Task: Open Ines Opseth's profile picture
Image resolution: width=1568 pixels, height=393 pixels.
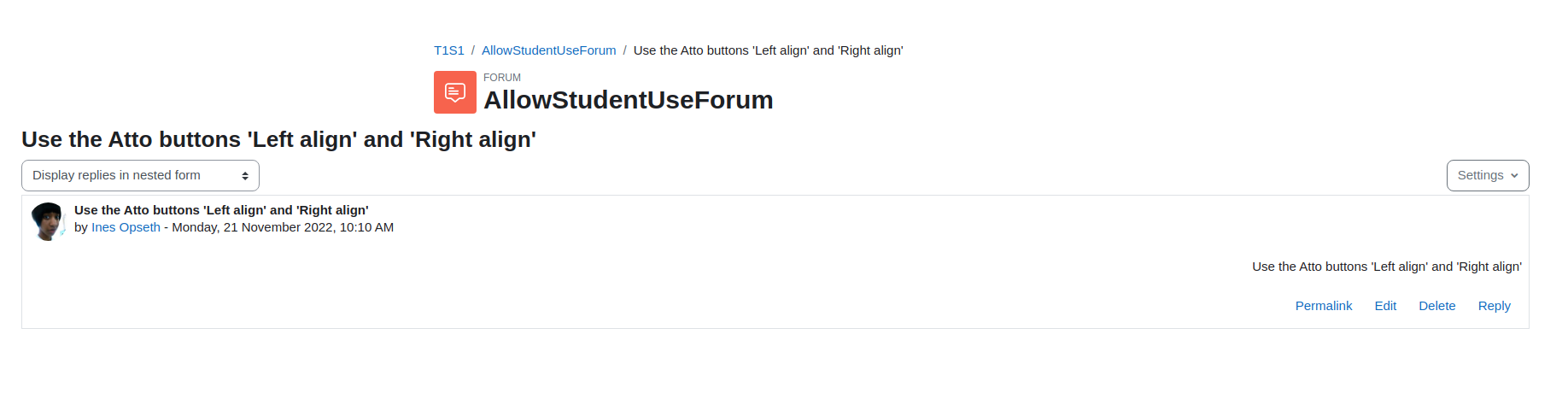Action: tap(49, 221)
